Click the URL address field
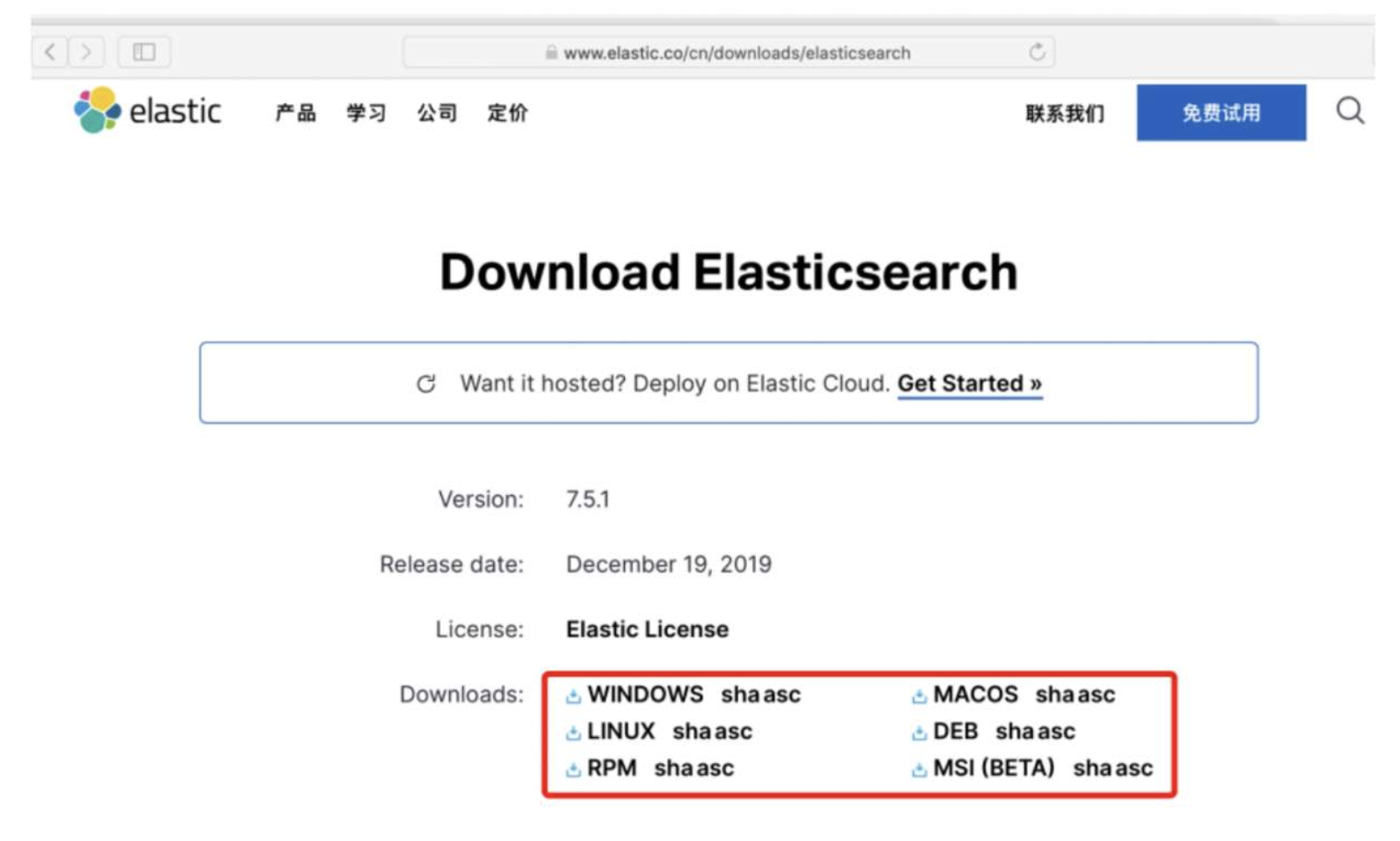The image size is (1400, 841). [x=729, y=52]
